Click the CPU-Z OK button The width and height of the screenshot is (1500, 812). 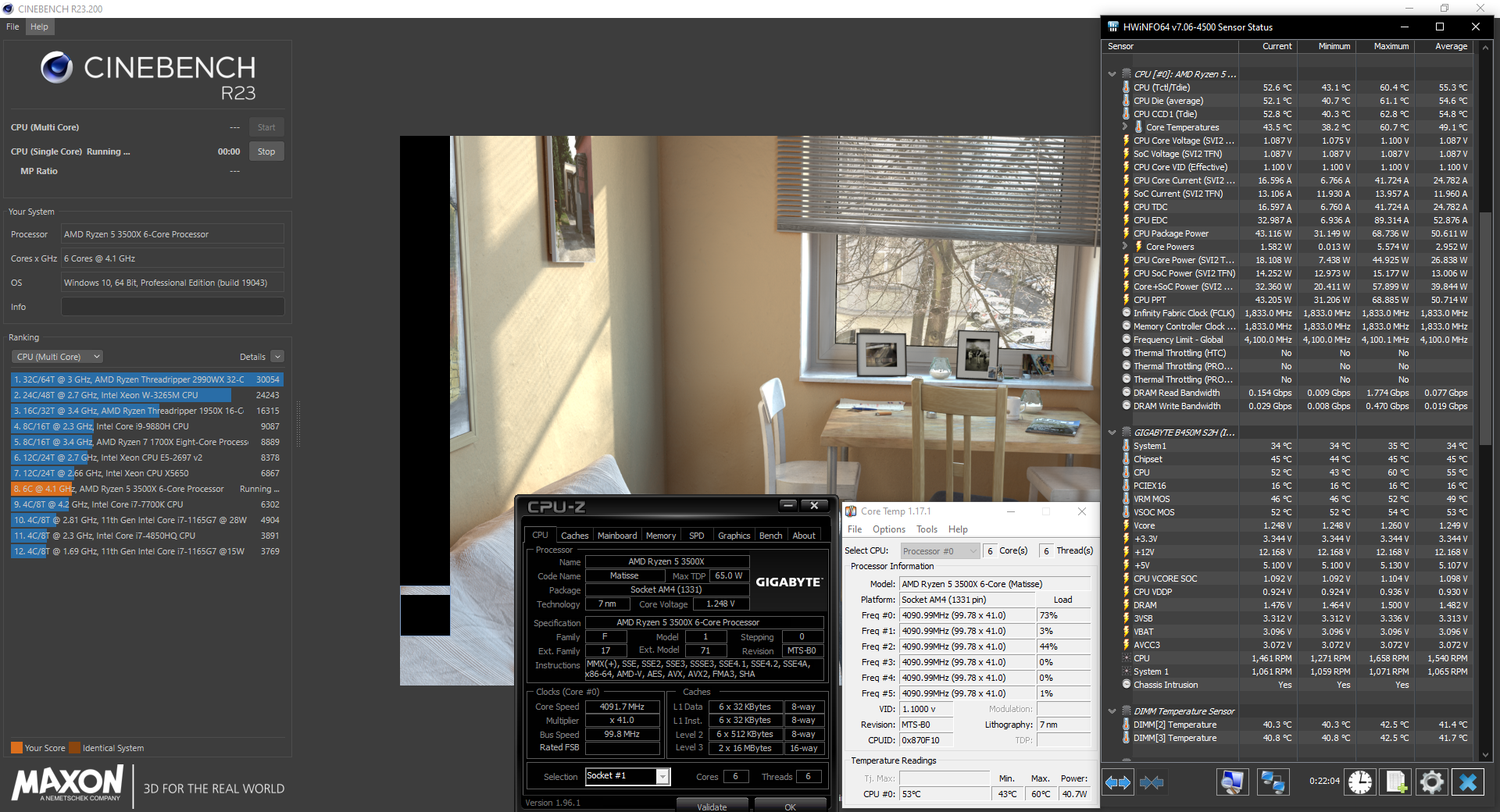(790, 807)
